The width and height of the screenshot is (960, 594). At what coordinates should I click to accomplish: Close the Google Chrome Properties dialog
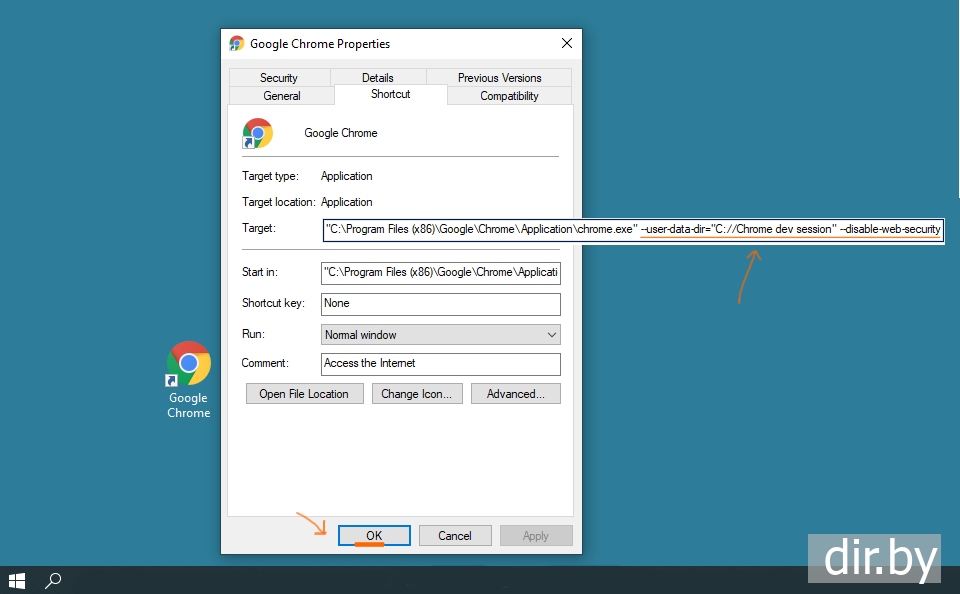[x=567, y=43]
